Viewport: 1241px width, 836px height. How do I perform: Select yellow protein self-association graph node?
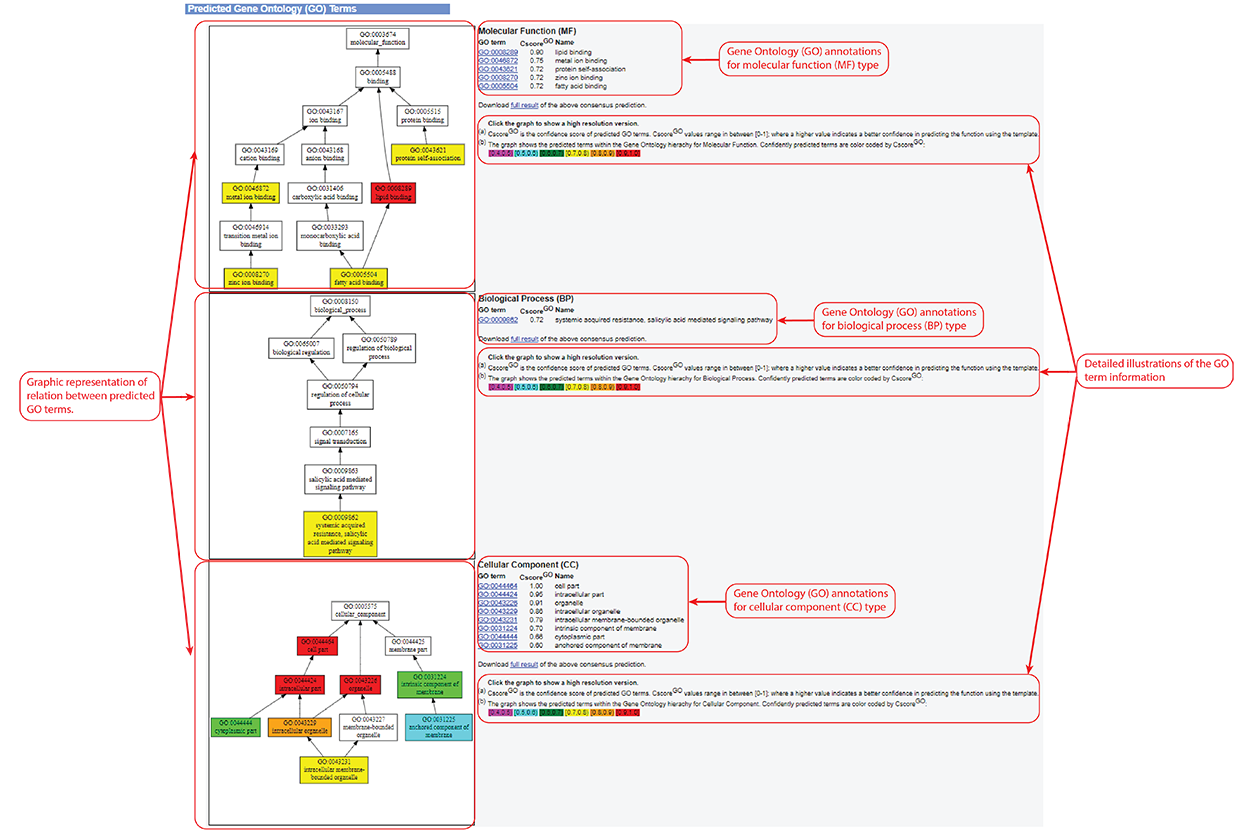(x=428, y=154)
